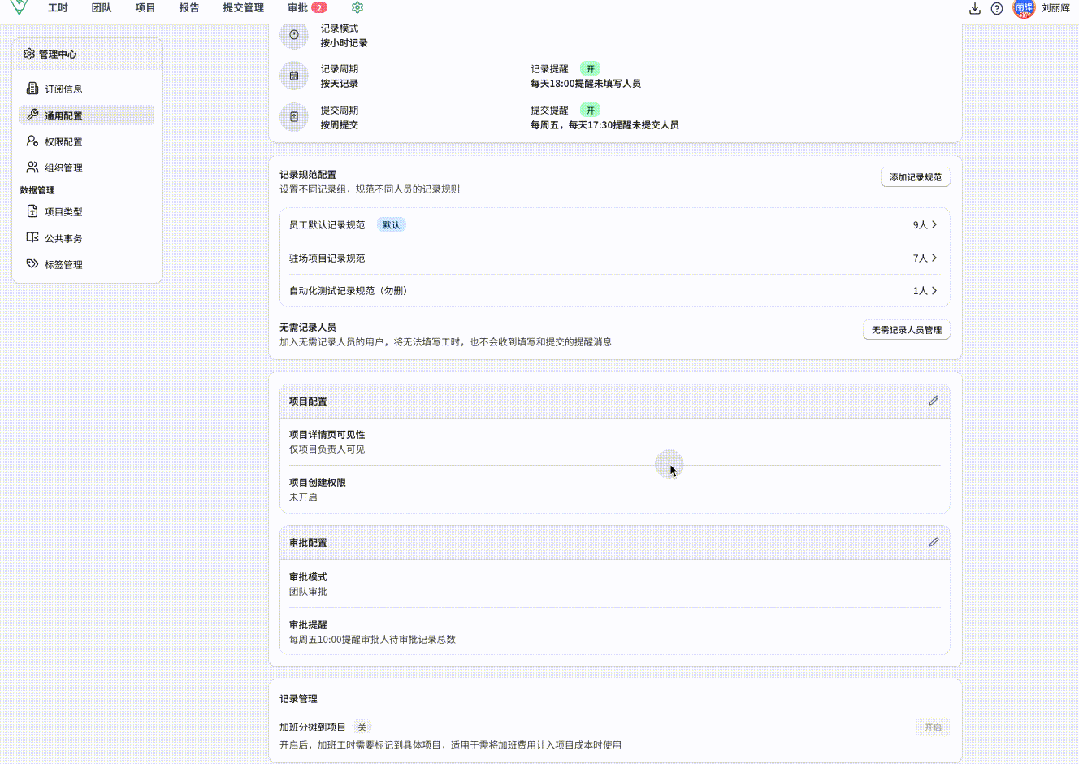Screen dimensions: 1079x764
Task: Click the 记录管理 heading
Action: click(x=298, y=699)
